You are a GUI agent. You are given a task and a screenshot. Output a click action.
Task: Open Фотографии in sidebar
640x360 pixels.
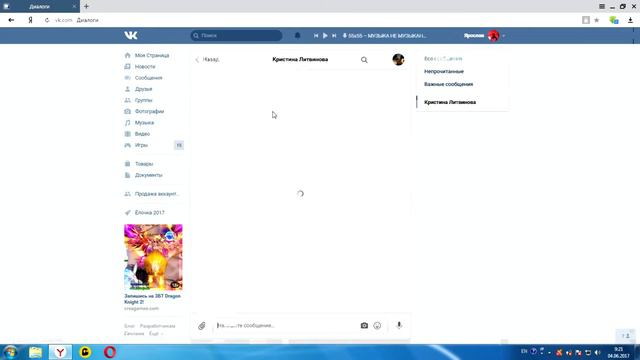pos(149,111)
